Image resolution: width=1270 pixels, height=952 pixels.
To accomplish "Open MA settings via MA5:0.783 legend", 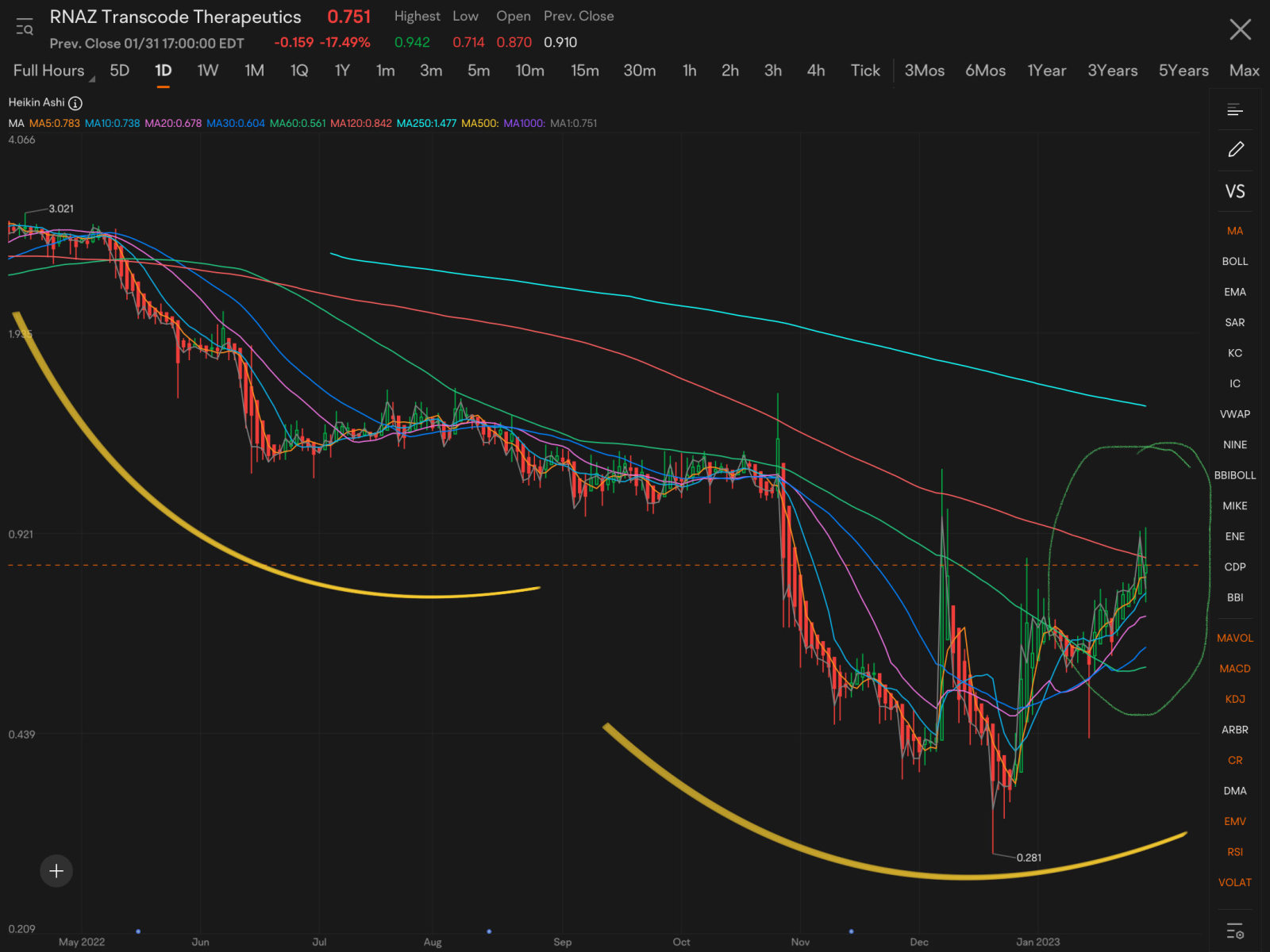I will point(55,123).
